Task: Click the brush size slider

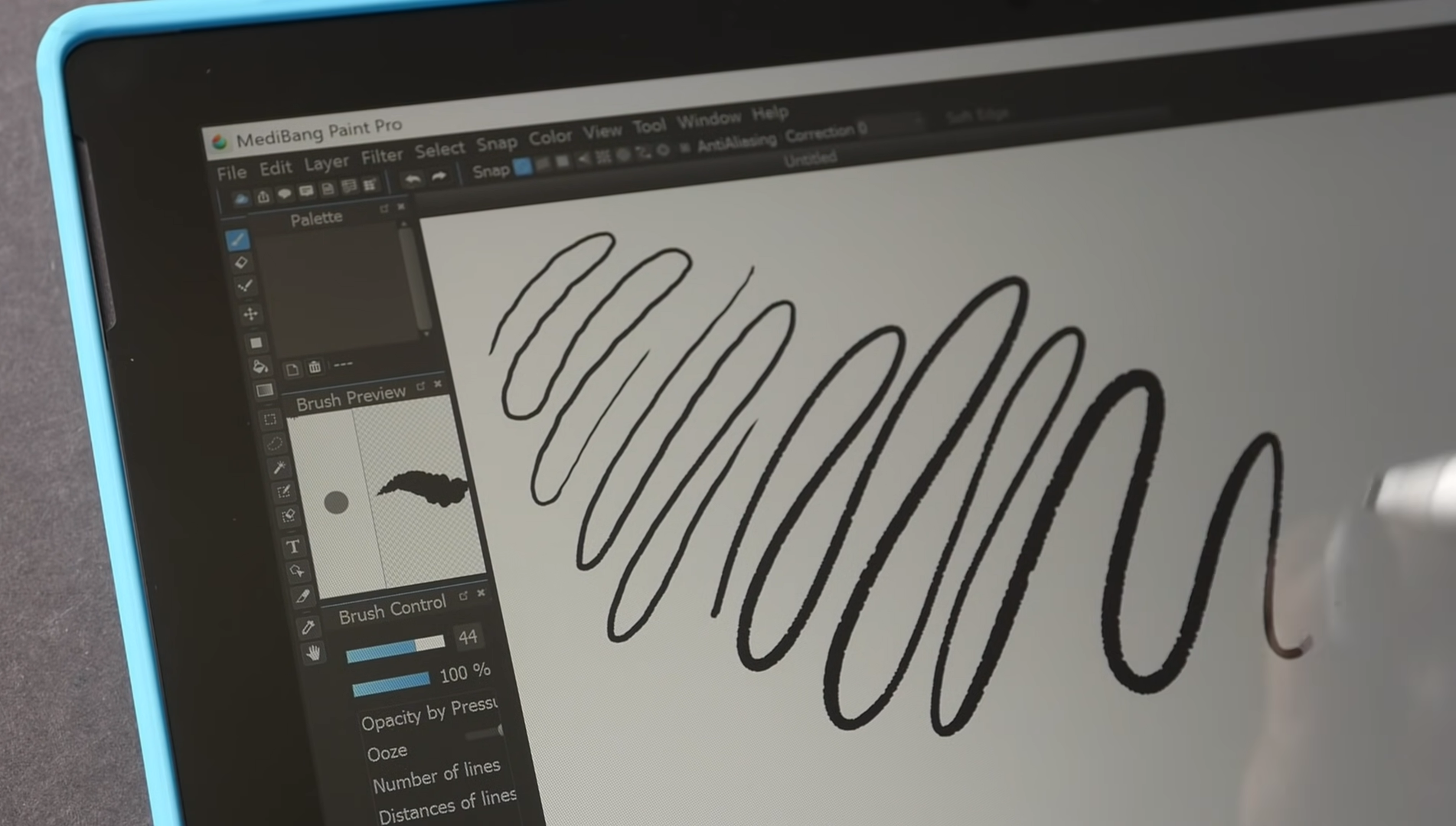Action: [395, 648]
